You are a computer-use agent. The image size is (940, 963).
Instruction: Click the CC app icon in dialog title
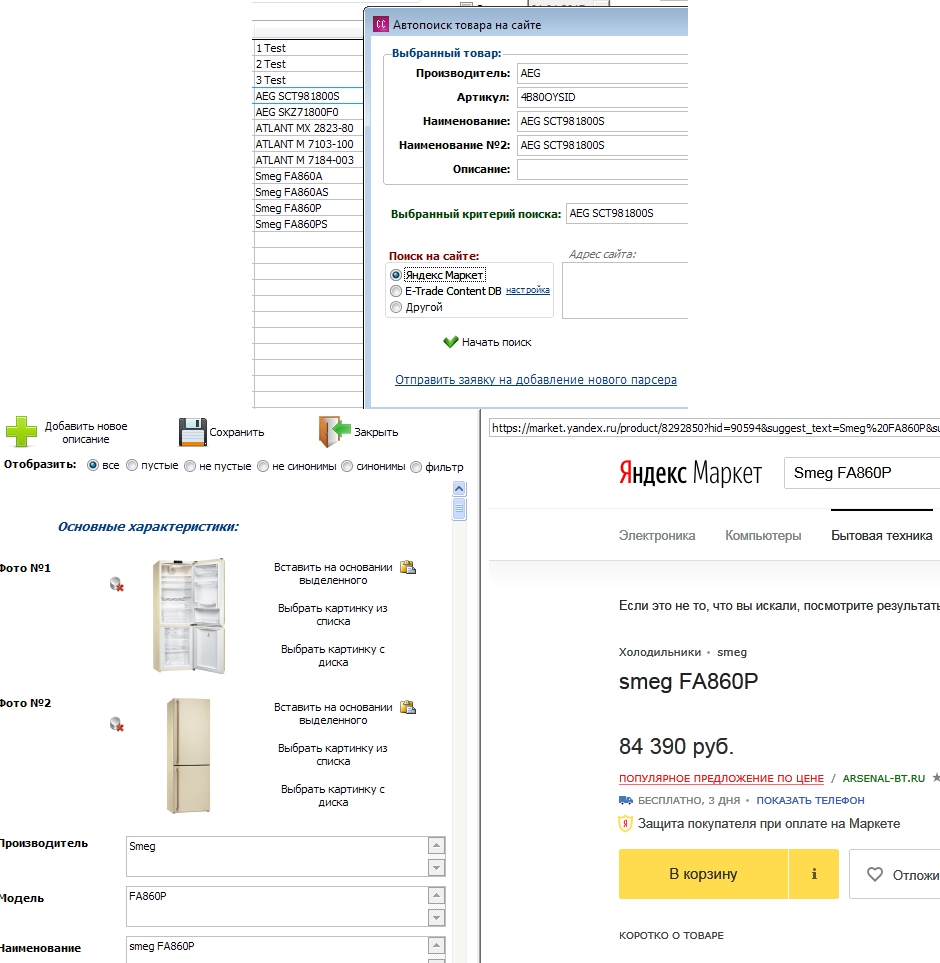pos(381,24)
